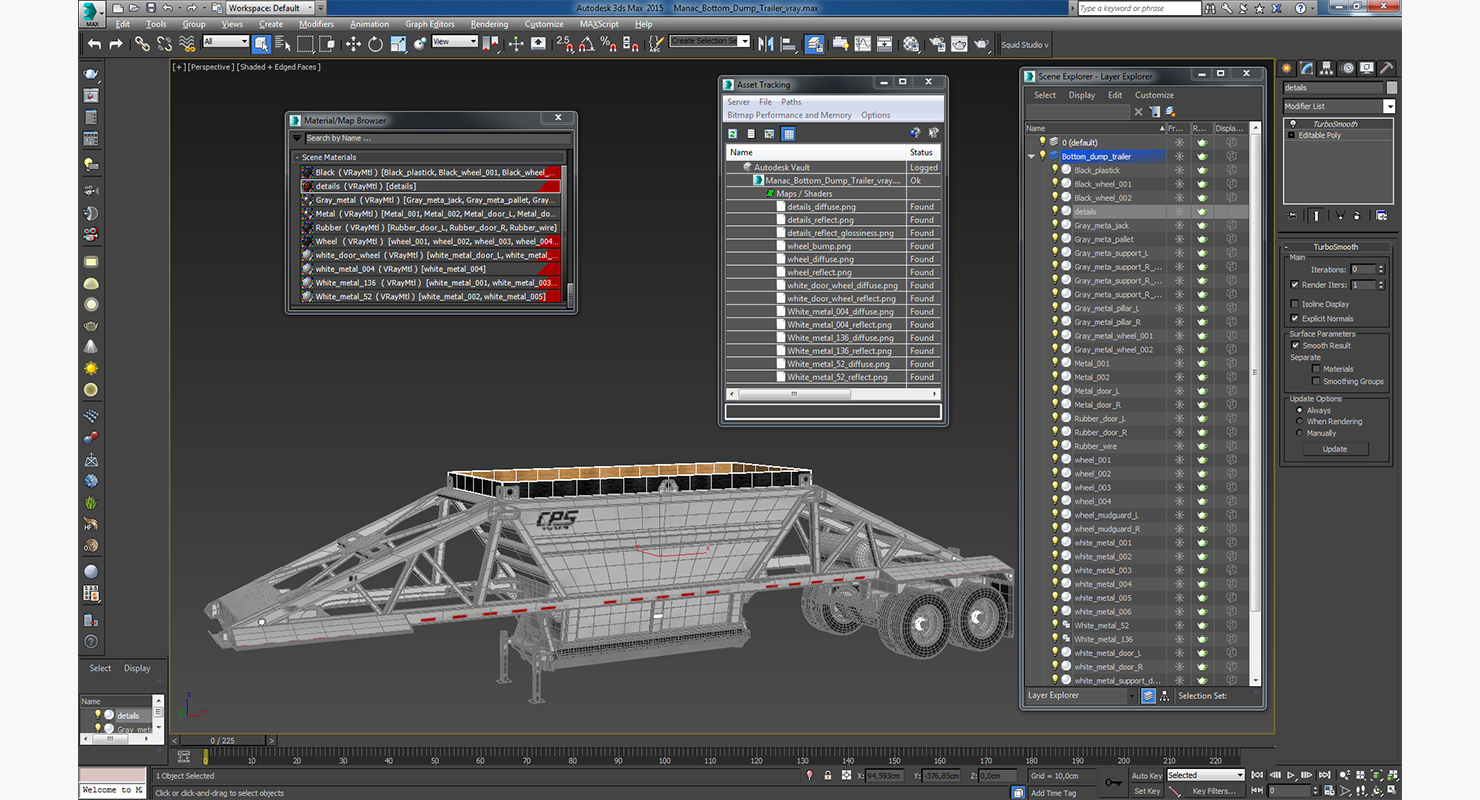Click object color swatch beside details name
This screenshot has height=800, width=1480.
[x=1392, y=88]
